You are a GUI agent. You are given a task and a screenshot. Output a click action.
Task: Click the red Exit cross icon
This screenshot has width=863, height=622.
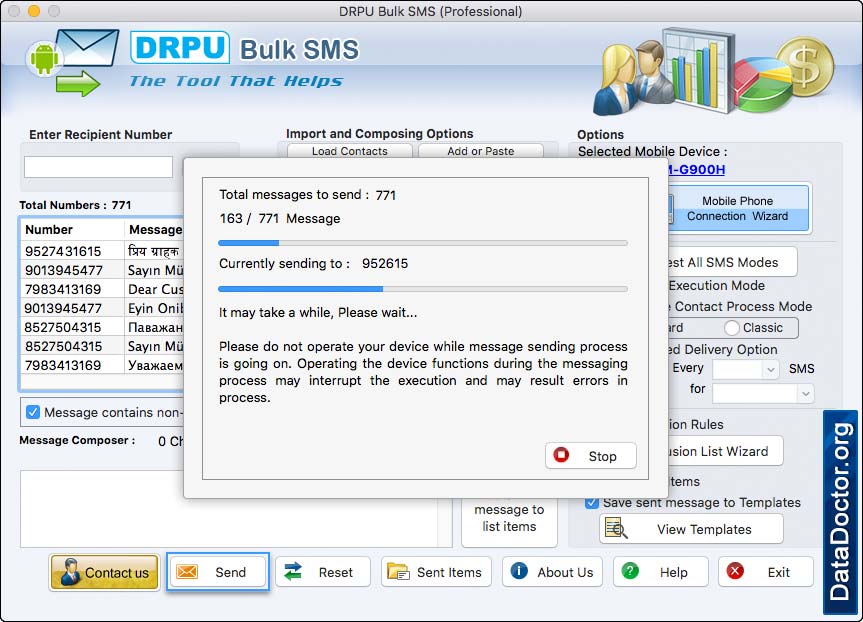point(735,571)
